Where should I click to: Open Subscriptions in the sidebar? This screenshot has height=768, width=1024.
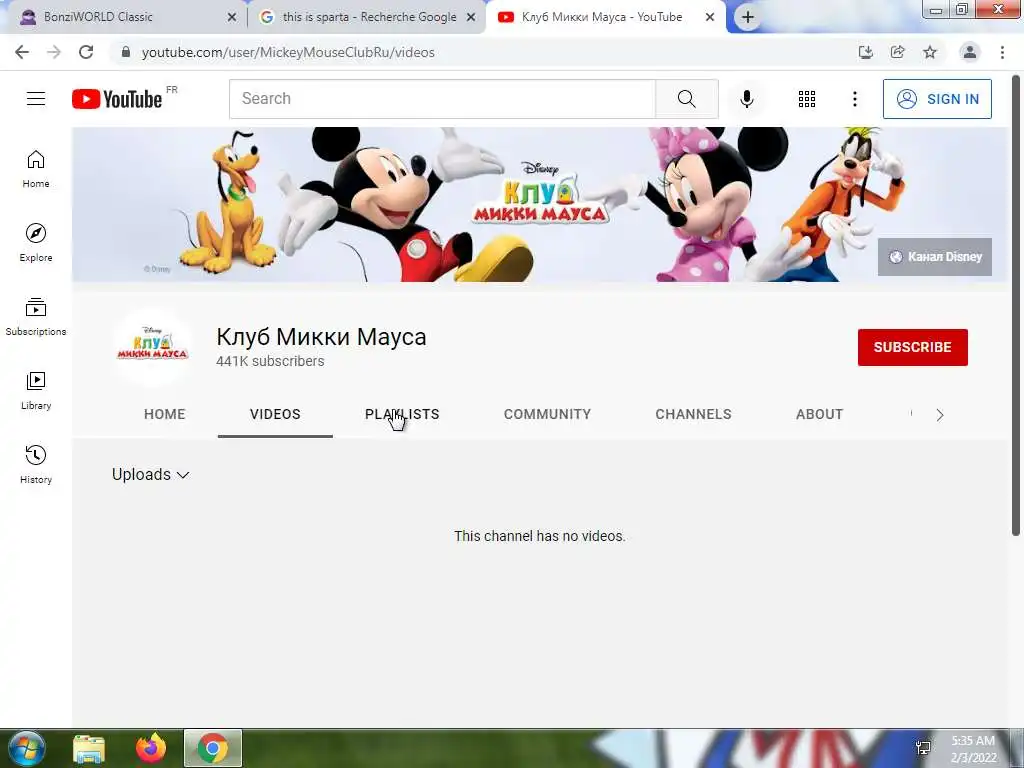[36, 316]
